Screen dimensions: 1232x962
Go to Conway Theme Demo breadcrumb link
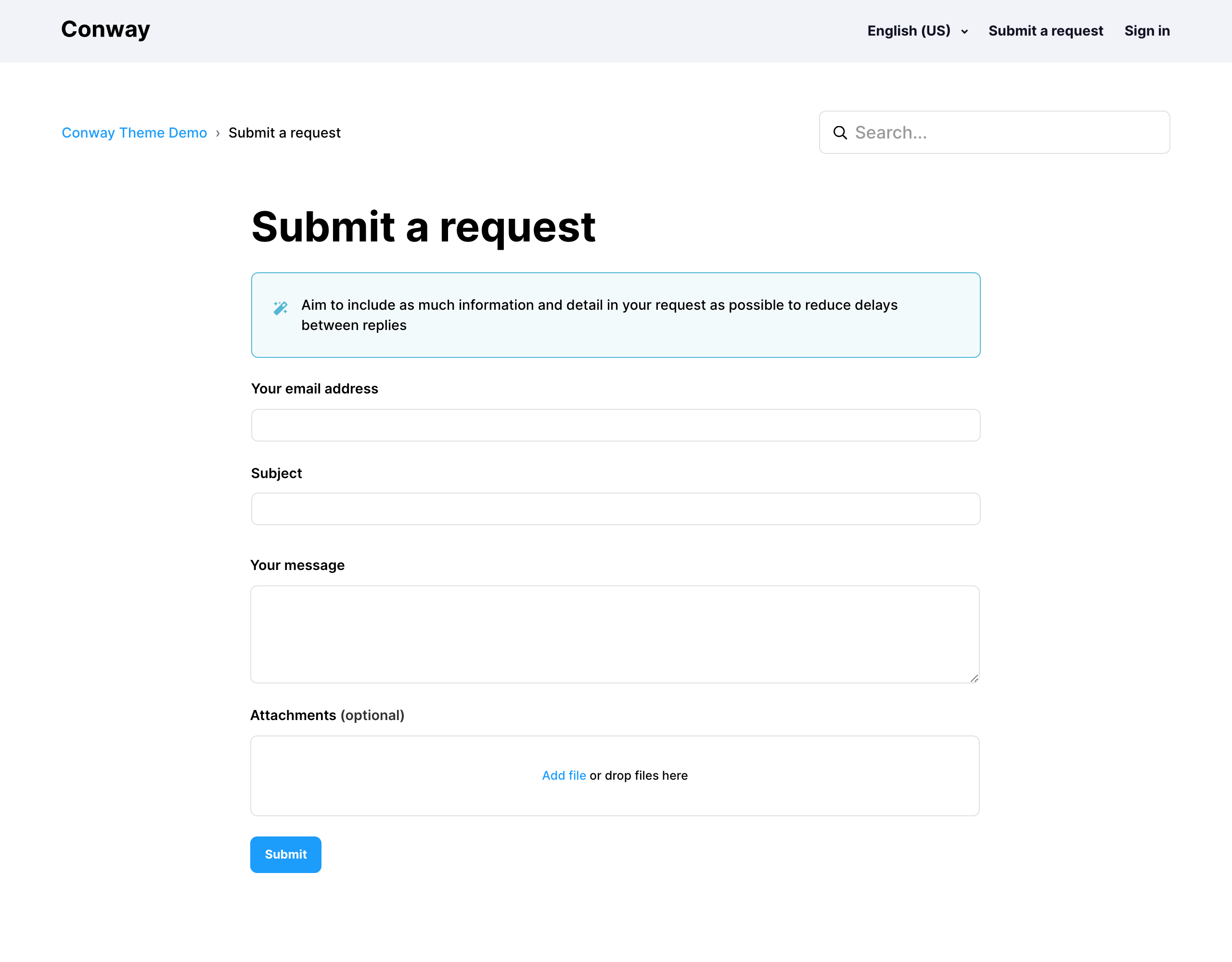pyautogui.click(x=134, y=133)
